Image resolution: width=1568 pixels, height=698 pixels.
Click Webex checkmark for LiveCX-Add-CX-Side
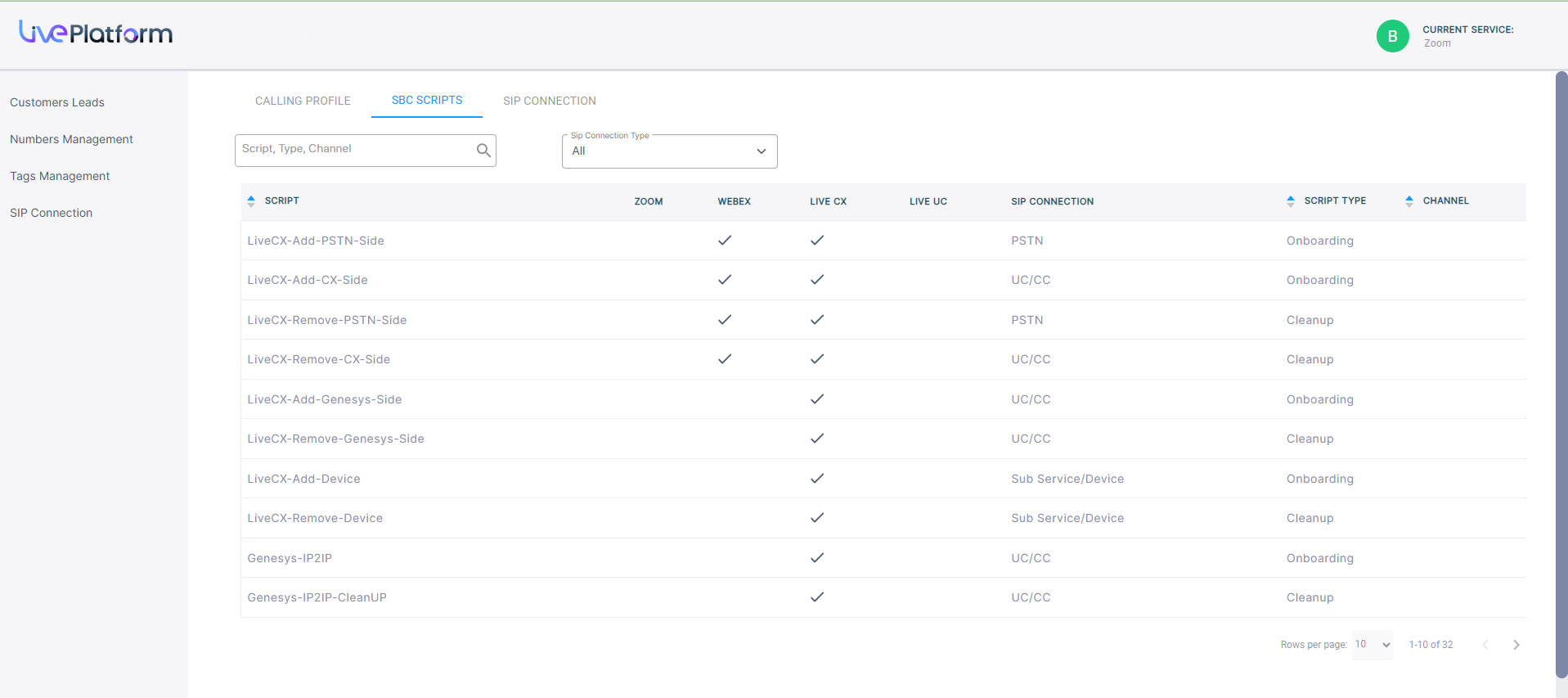pos(725,280)
